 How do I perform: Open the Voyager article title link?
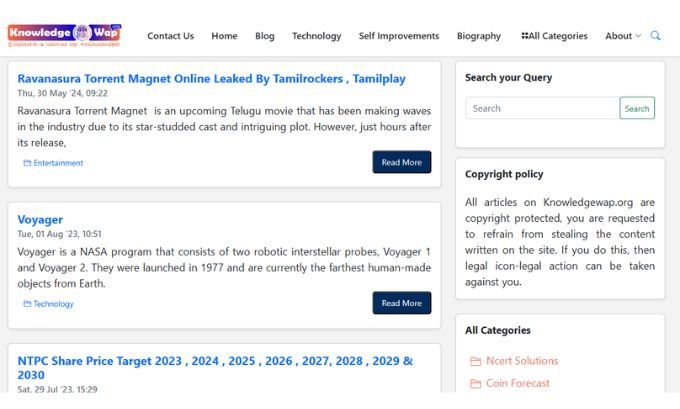(40, 220)
